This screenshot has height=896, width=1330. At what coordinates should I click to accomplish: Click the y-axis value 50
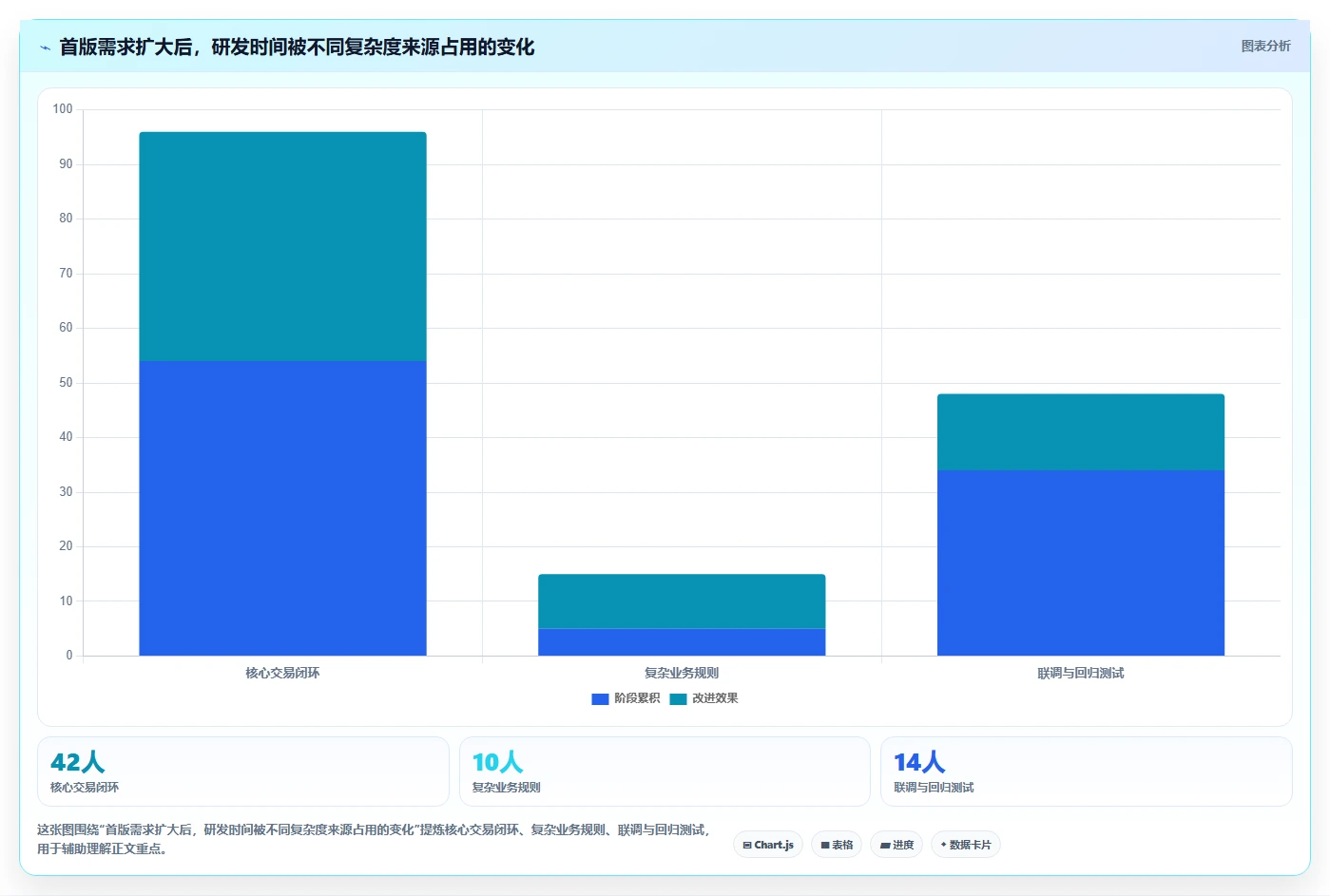pos(66,383)
